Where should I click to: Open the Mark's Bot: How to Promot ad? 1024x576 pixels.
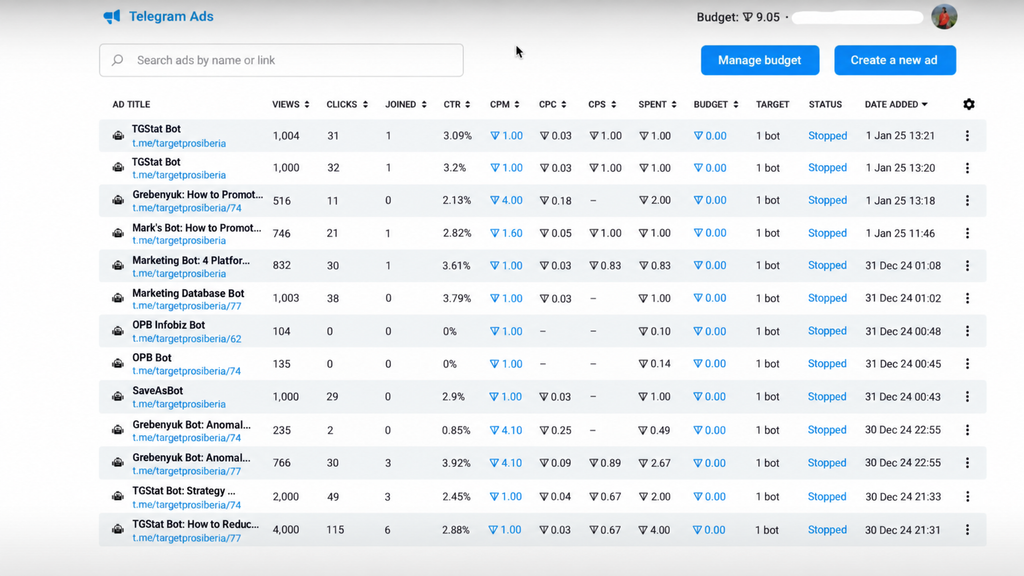pos(197,228)
